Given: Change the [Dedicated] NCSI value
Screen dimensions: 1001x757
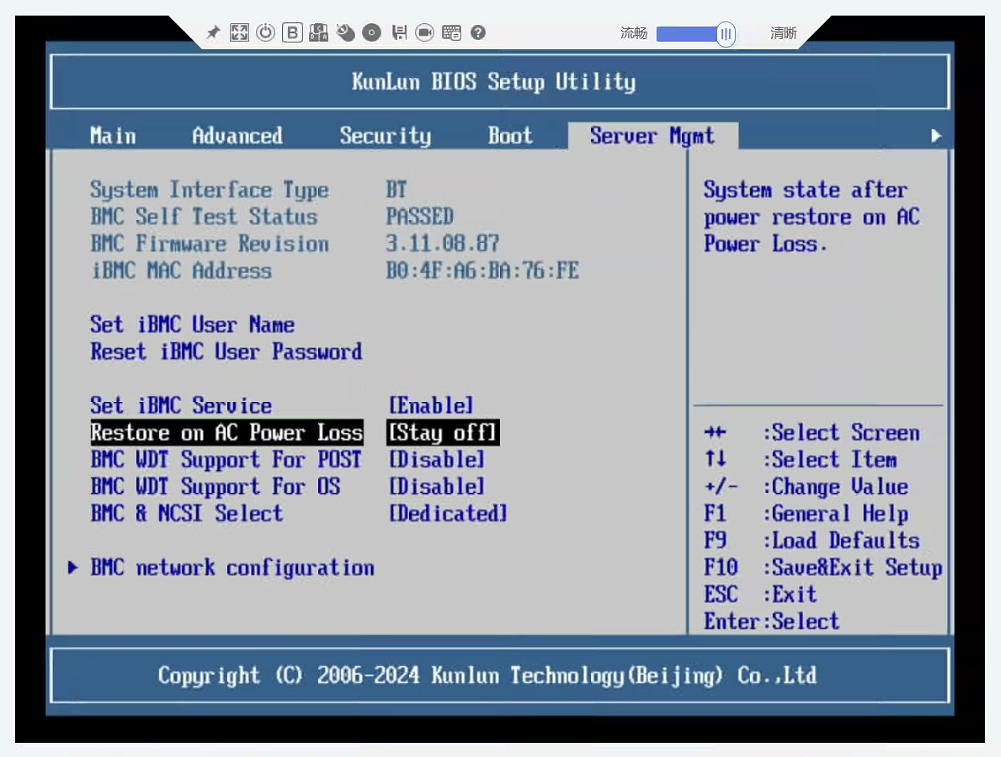Looking at the screenshot, I should [x=448, y=513].
